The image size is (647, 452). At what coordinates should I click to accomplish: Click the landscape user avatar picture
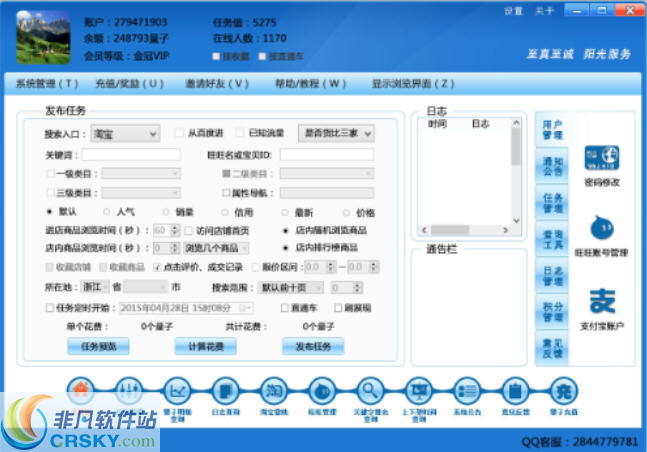pyautogui.click(x=43, y=37)
